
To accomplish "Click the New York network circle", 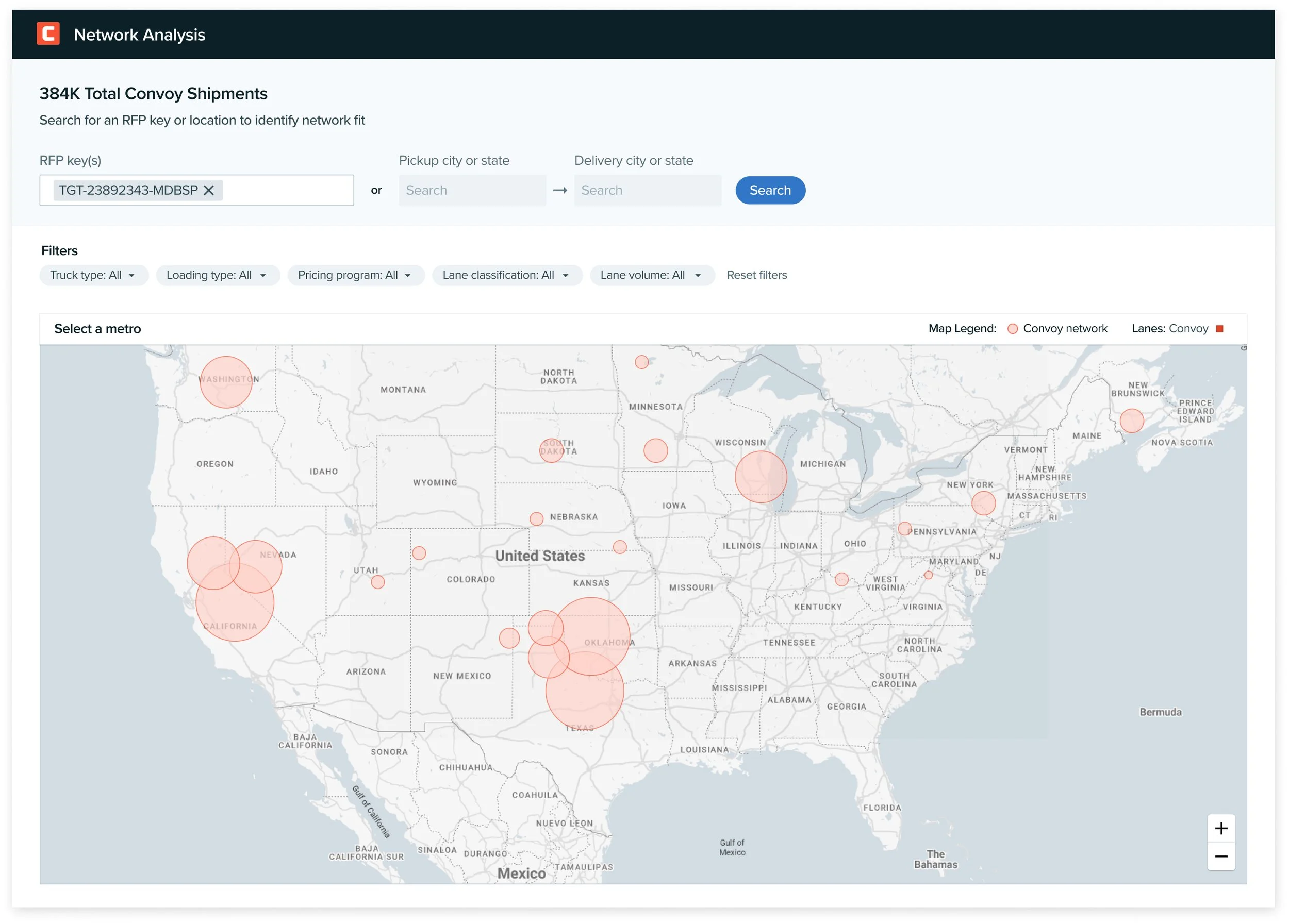I will click(x=983, y=503).
